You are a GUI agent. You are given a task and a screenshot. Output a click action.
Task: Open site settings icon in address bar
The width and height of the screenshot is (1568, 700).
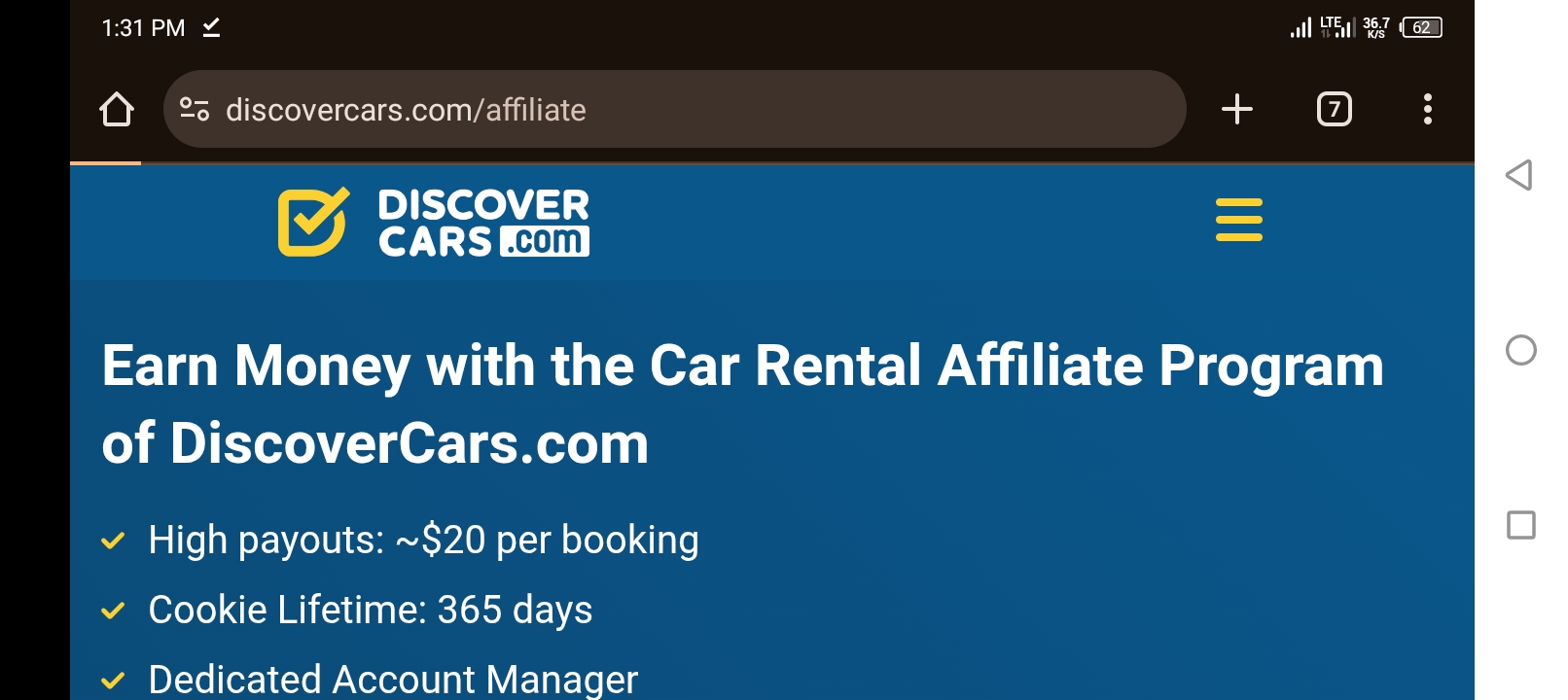point(195,110)
